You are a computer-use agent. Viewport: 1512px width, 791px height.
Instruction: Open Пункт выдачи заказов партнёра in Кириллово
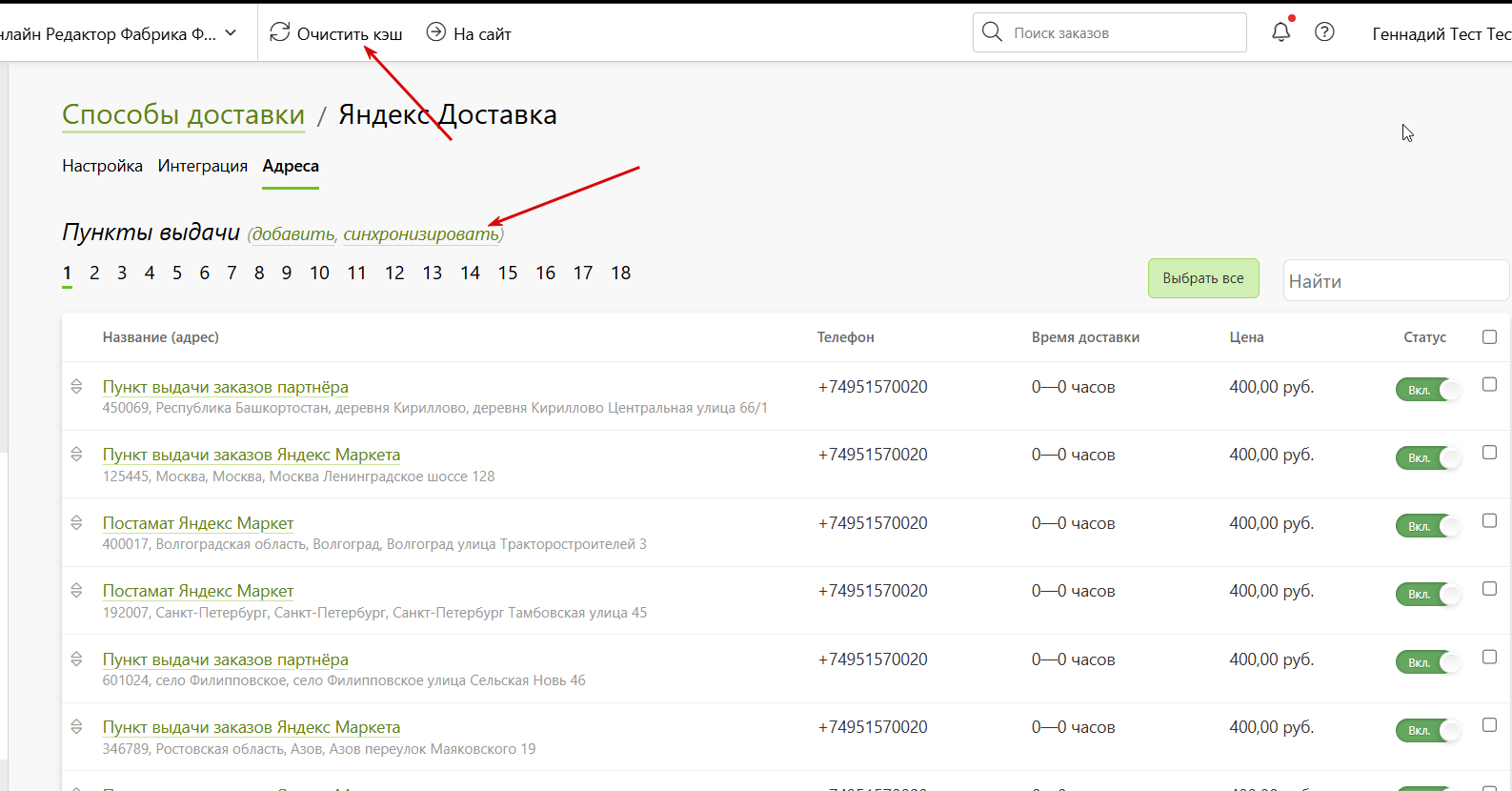click(225, 387)
